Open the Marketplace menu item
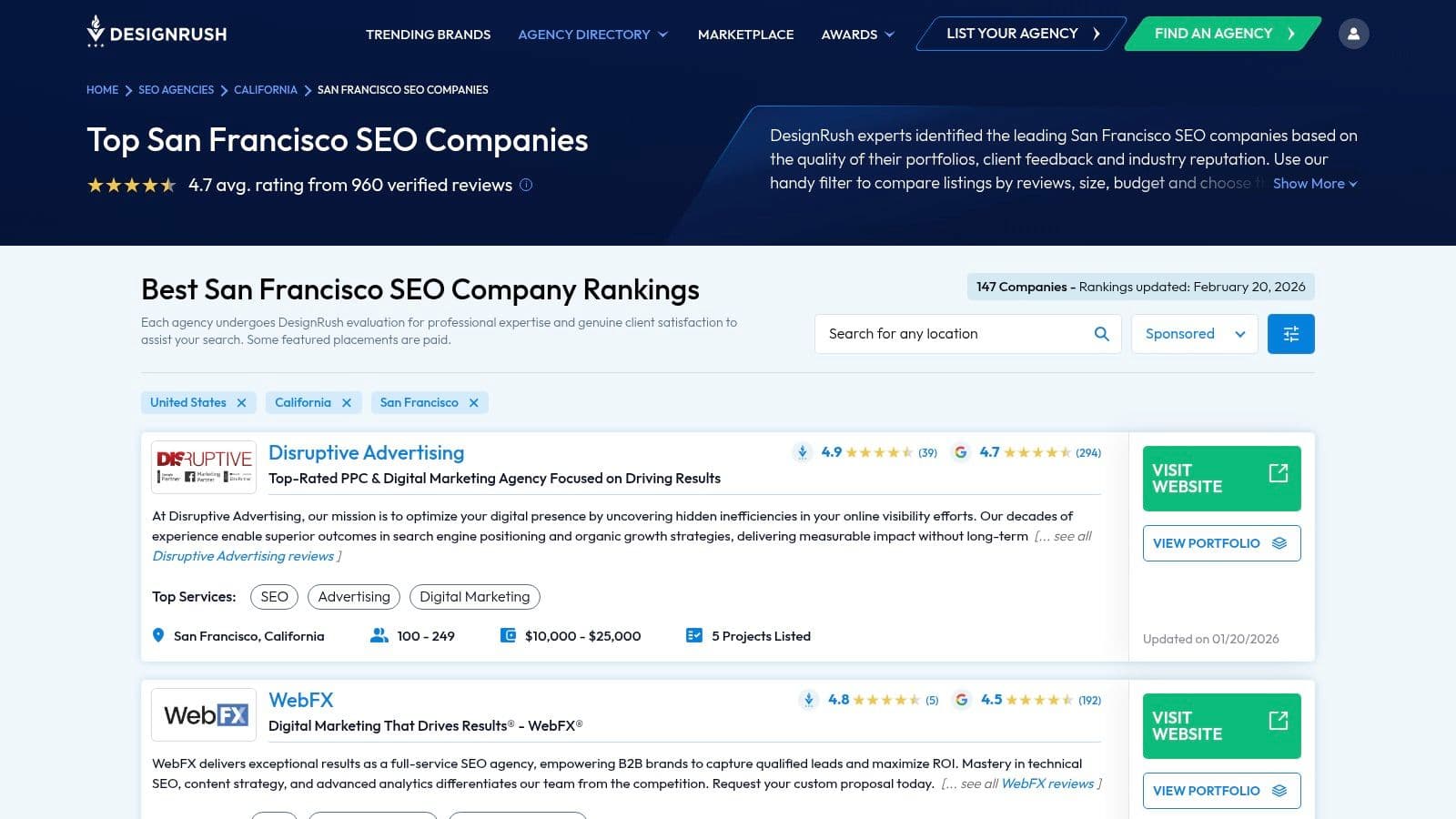Screen dimensions: 1456x819 (x=745, y=35)
